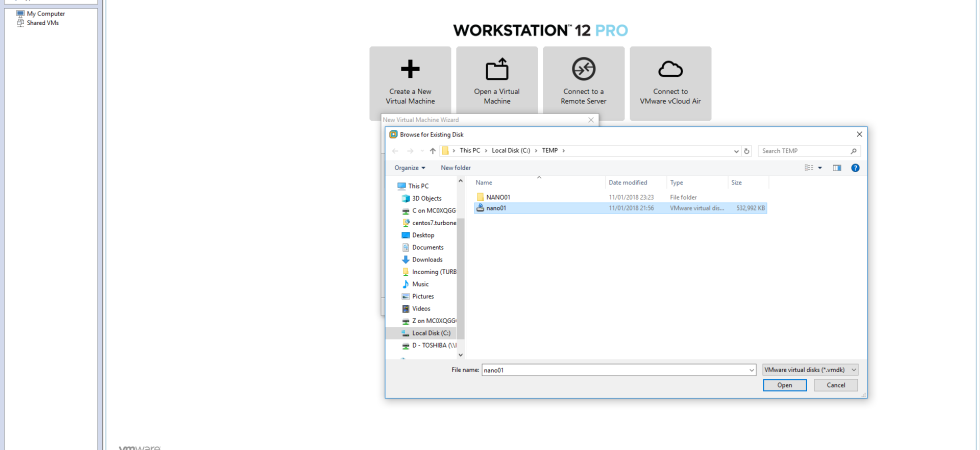
Task: Open the Incoming (TURB folder
Action: [x=429, y=272]
